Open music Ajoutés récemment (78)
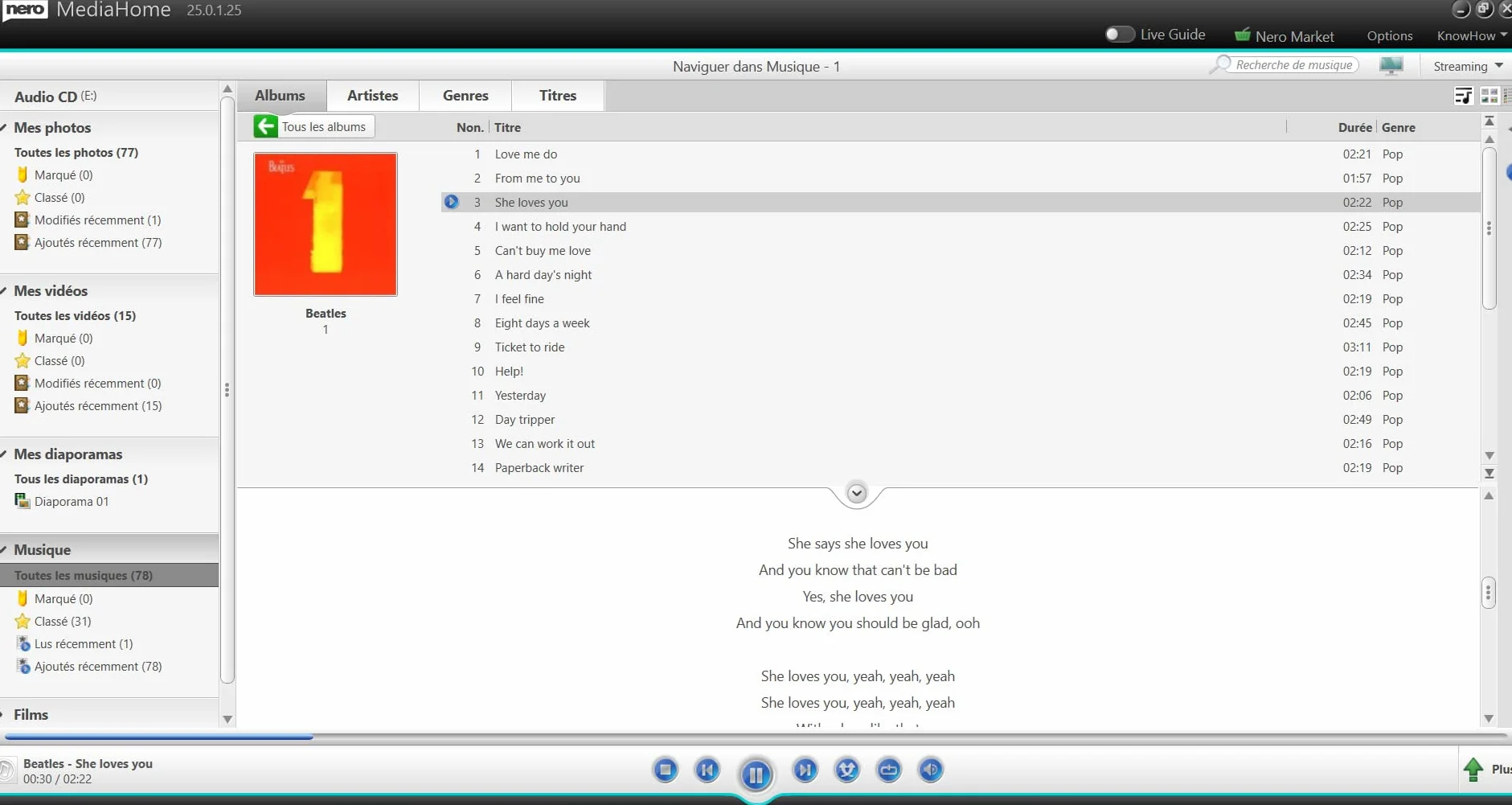1512x805 pixels. pyautogui.click(x=88, y=666)
